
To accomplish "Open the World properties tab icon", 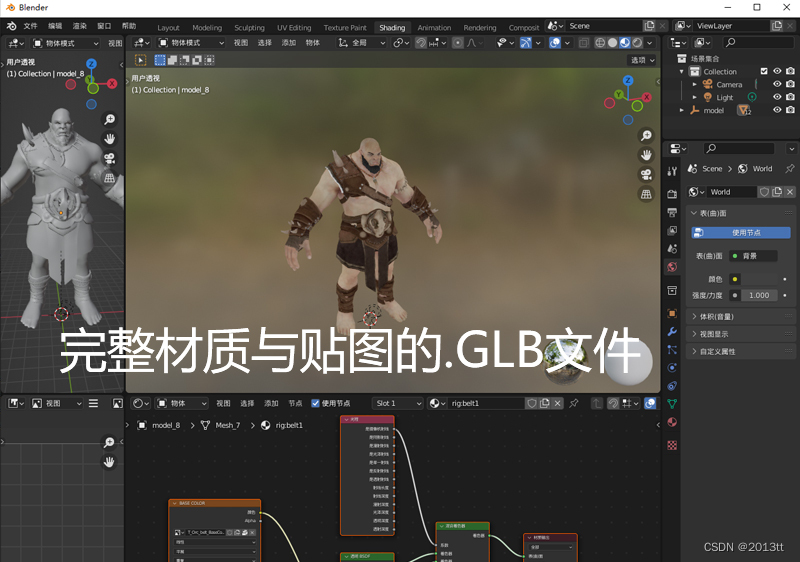I will [x=672, y=267].
